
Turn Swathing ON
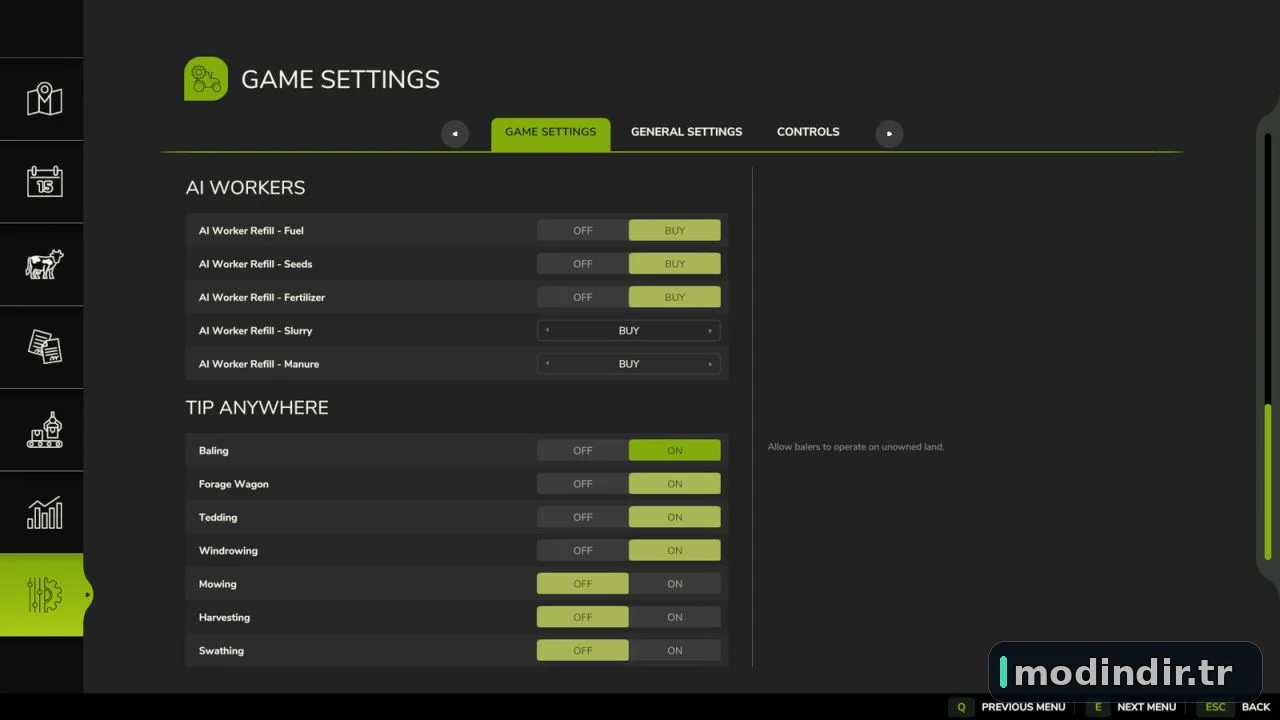(675, 650)
